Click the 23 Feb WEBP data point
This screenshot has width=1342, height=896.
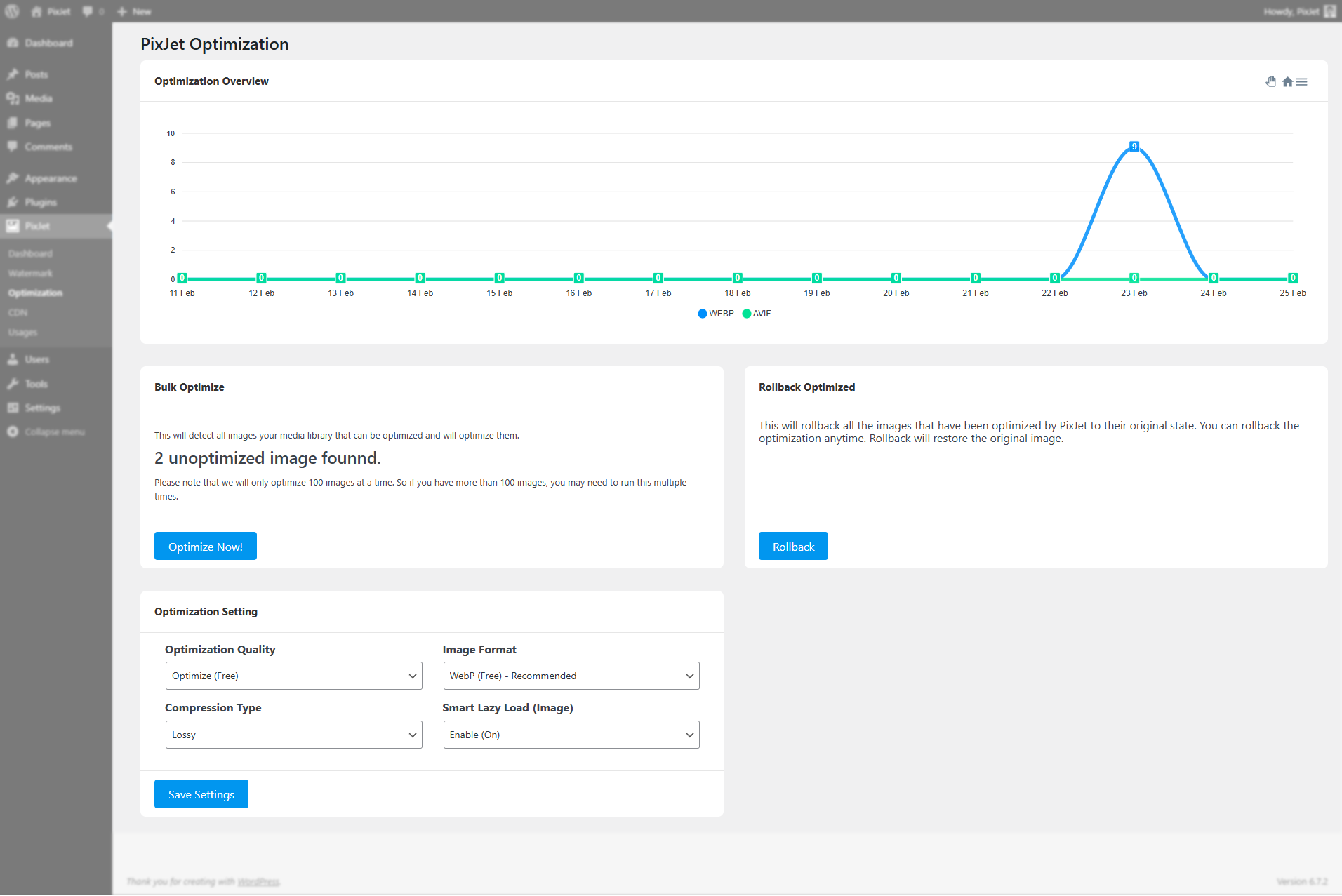click(x=1134, y=147)
